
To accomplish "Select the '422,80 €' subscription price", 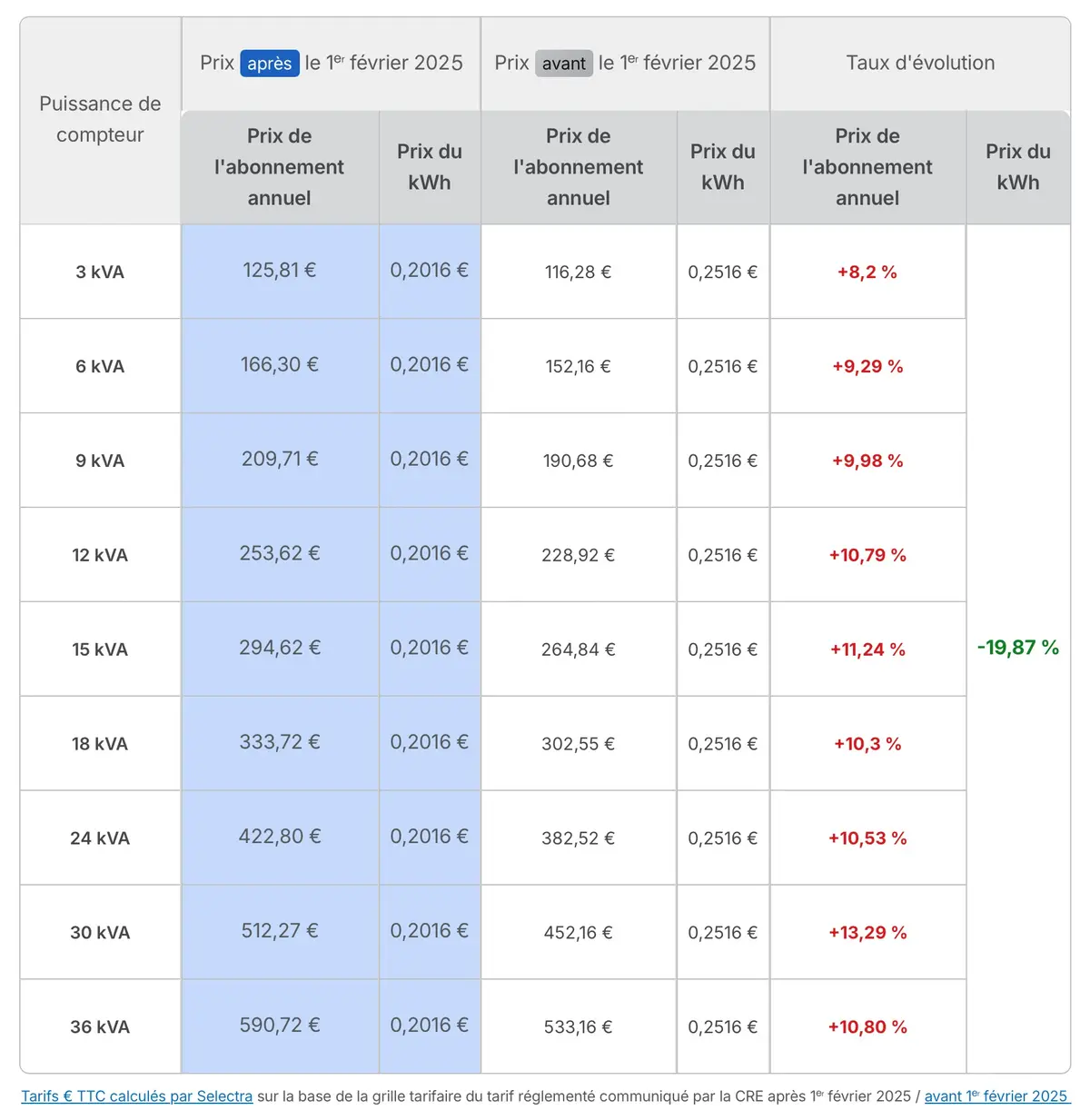I will pyautogui.click(x=280, y=837).
